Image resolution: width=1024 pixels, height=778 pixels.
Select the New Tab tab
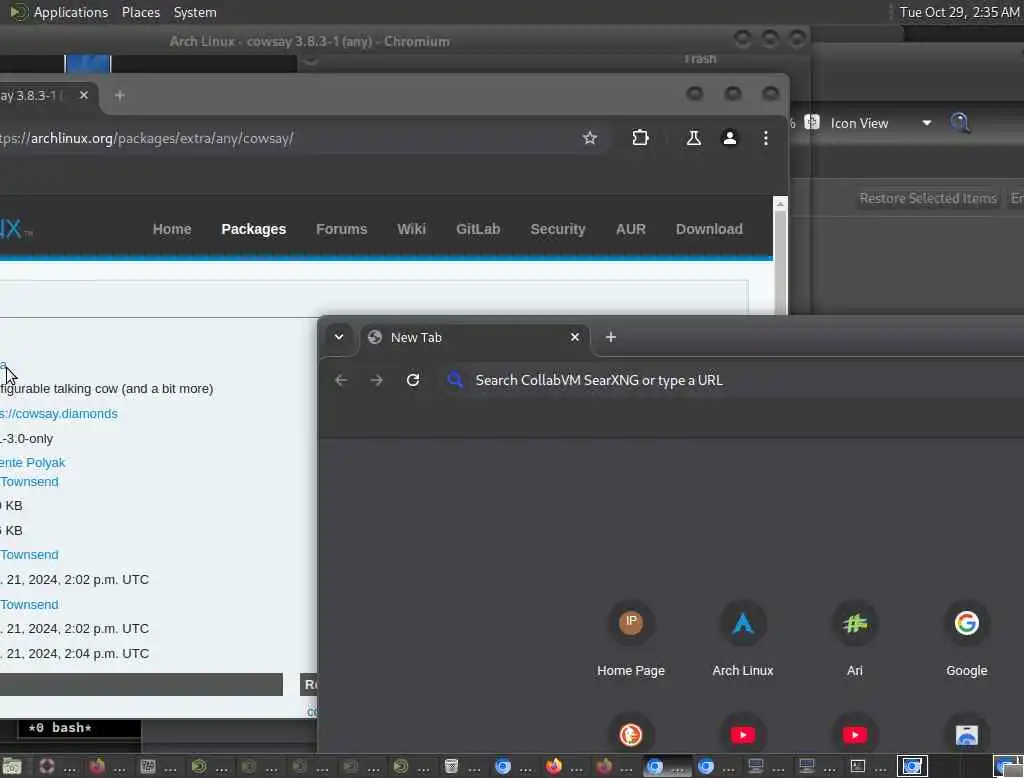[475, 338]
